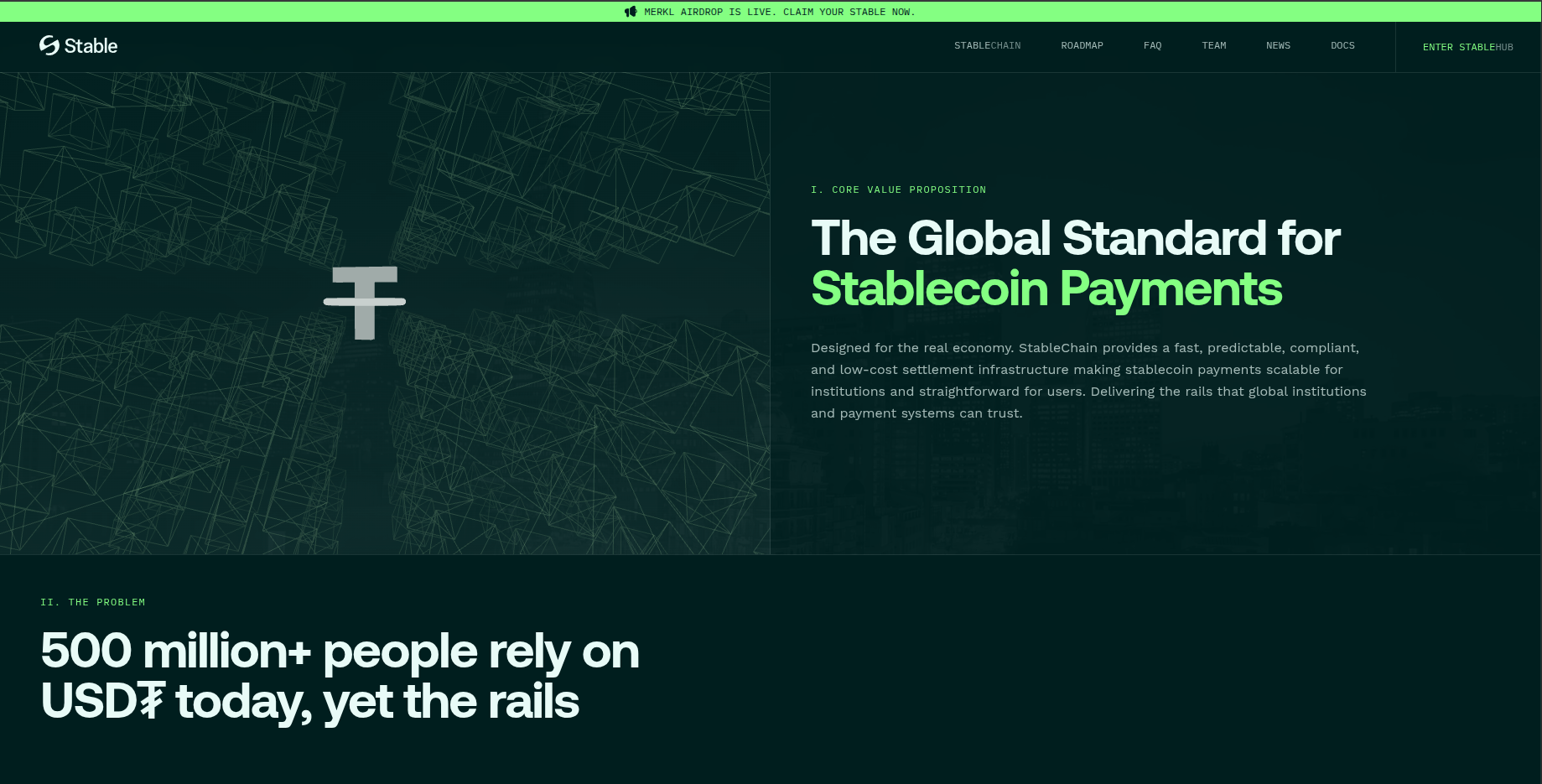The width and height of the screenshot is (1542, 784).
Task: Click 'The Global Standard for' heading
Action: [x=1075, y=238]
